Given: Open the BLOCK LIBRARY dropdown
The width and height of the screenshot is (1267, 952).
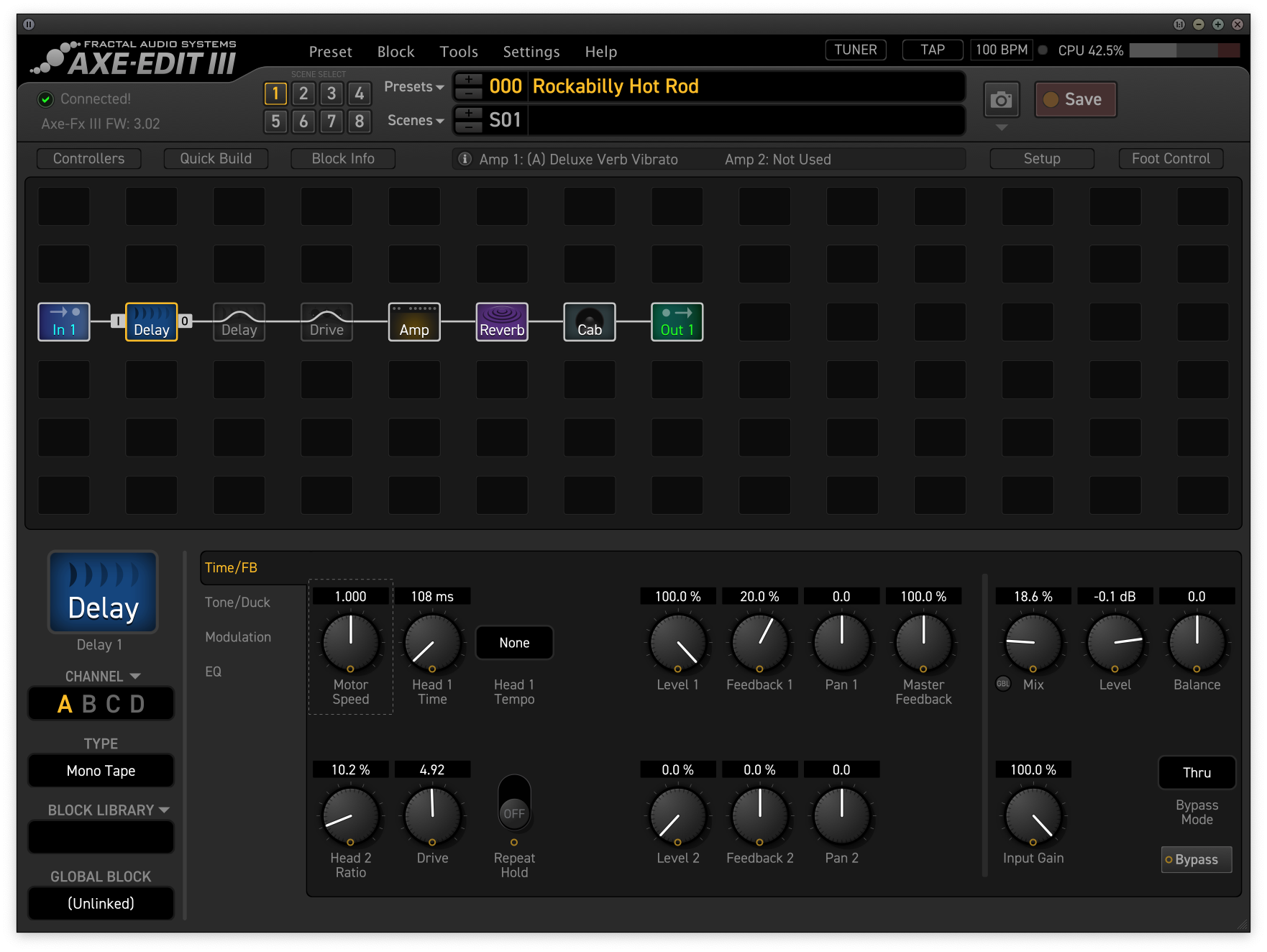Looking at the screenshot, I should [108, 810].
